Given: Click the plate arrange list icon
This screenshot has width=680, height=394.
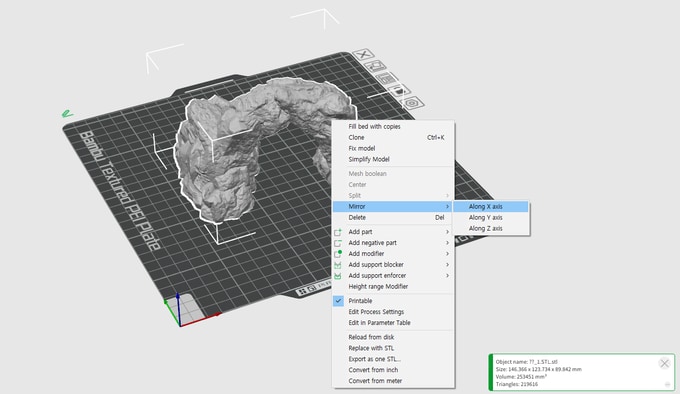Looking at the screenshot, I should 386,78.
